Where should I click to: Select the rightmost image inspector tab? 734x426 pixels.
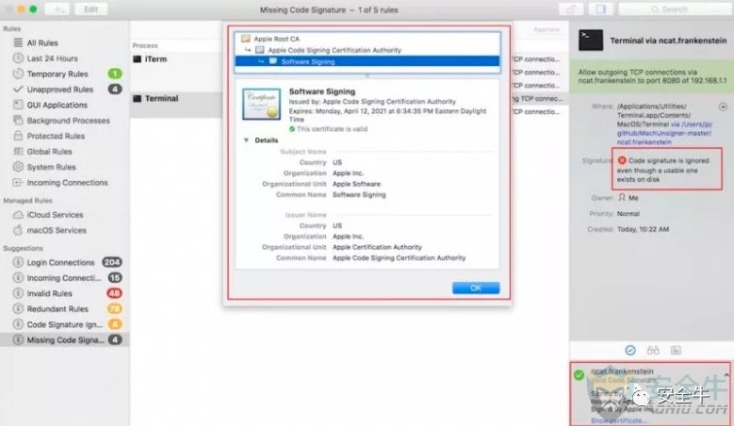pyautogui.click(x=675, y=350)
